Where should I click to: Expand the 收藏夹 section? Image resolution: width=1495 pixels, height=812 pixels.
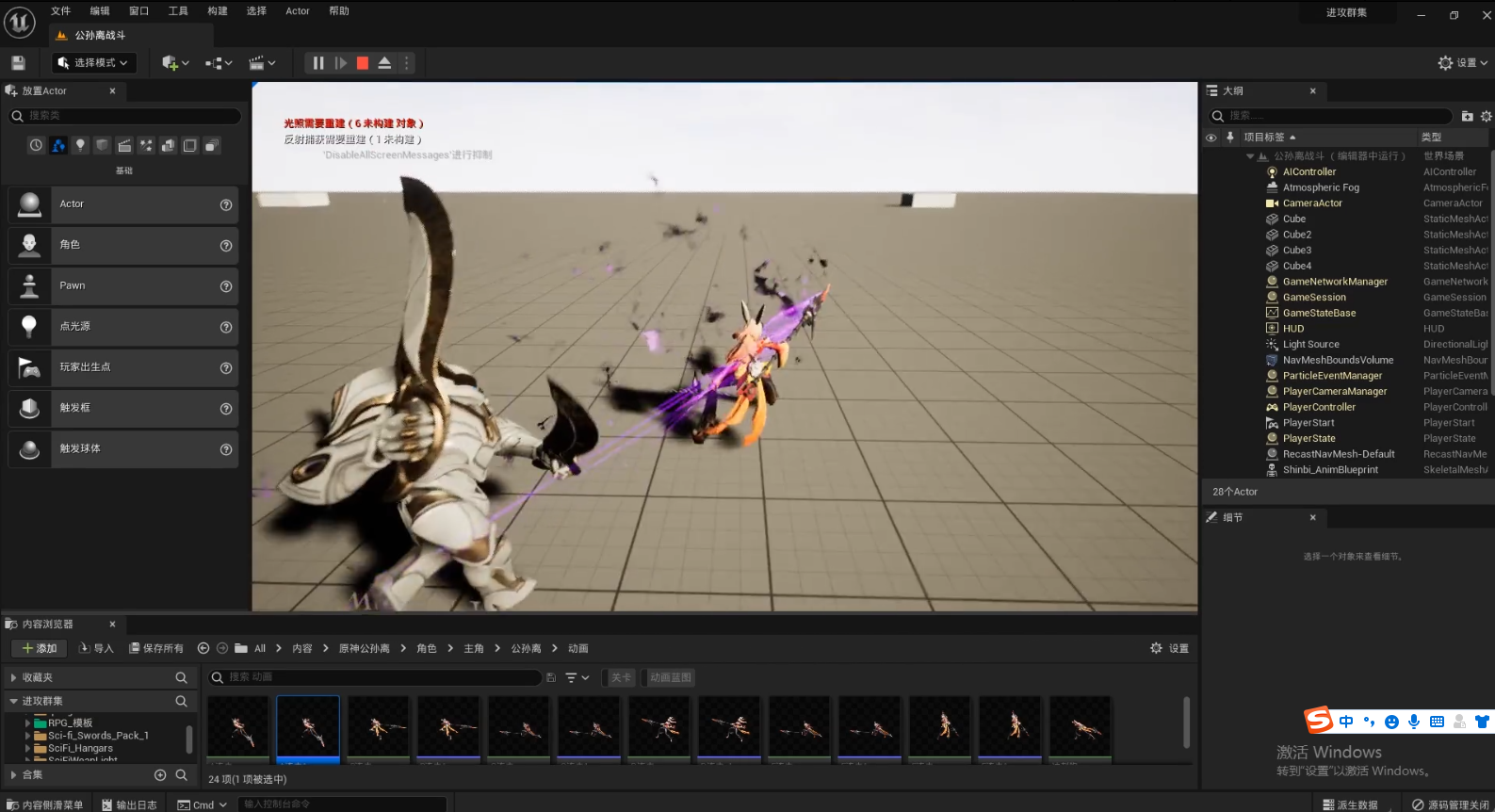coord(13,678)
